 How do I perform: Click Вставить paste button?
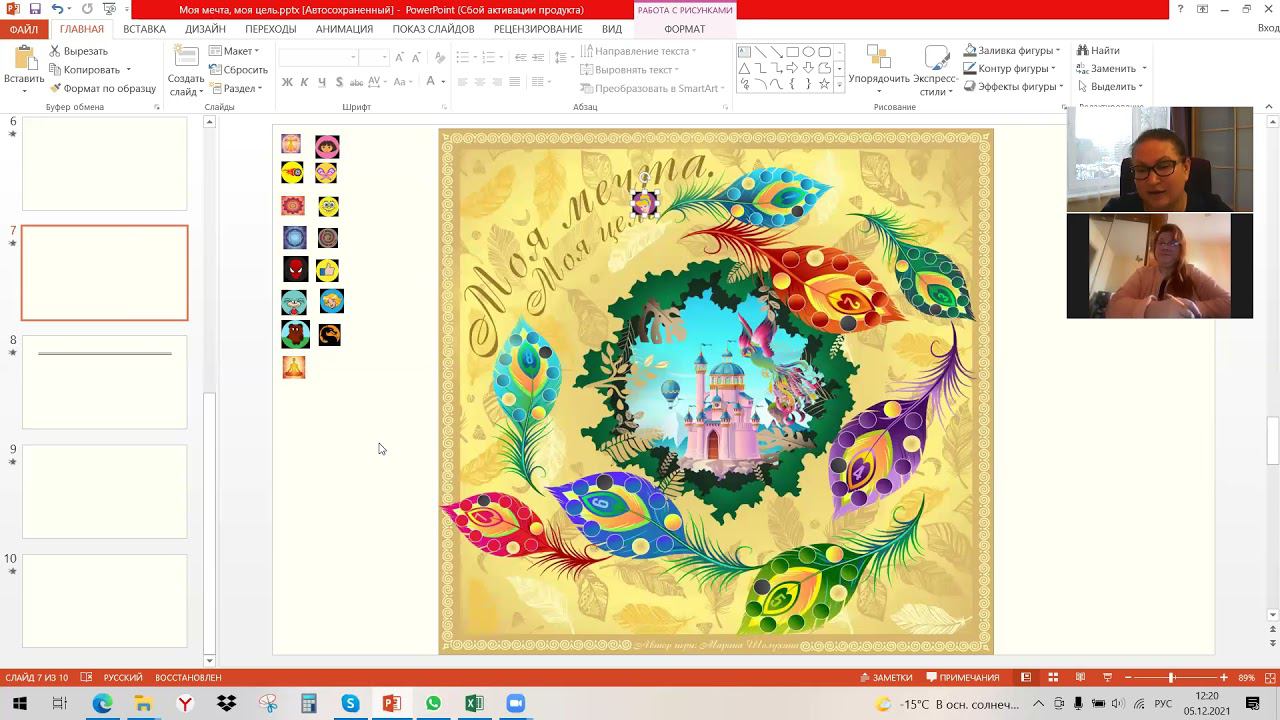pos(23,68)
